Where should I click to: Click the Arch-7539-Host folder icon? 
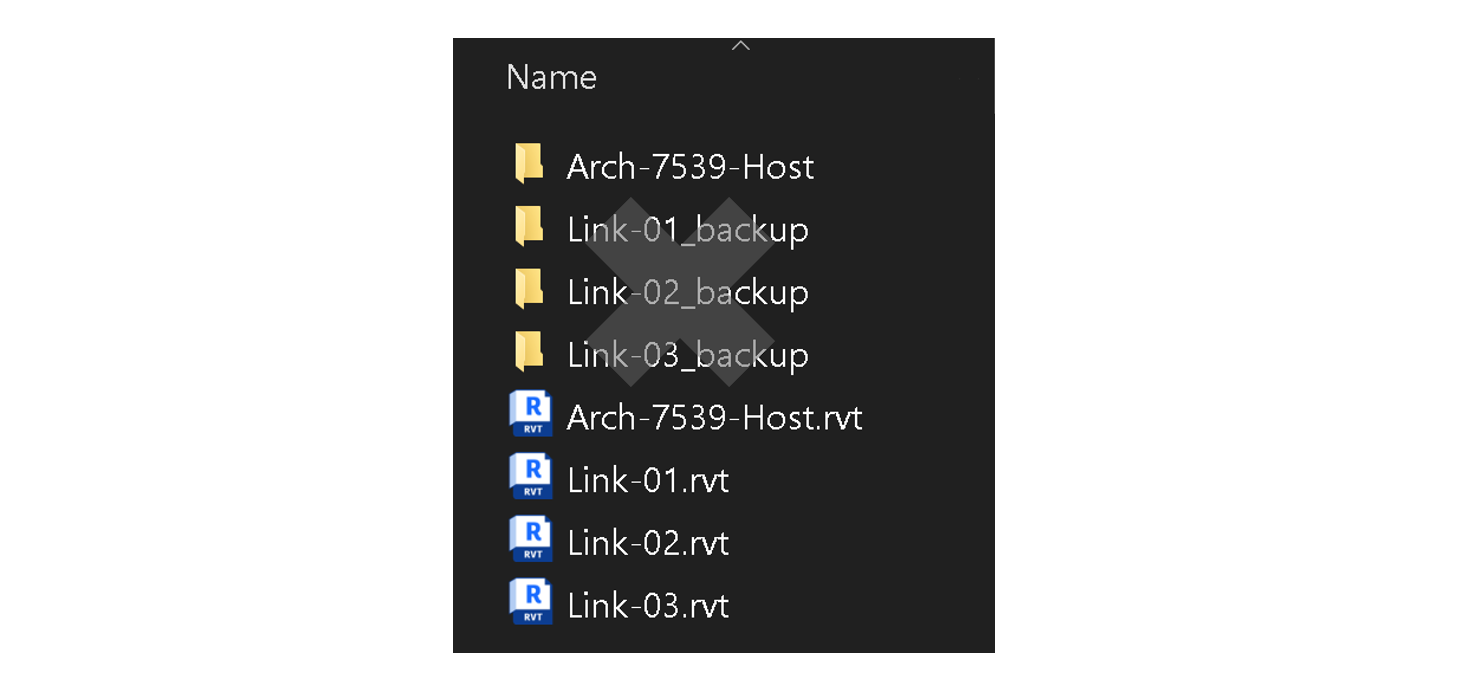coord(529,164)
